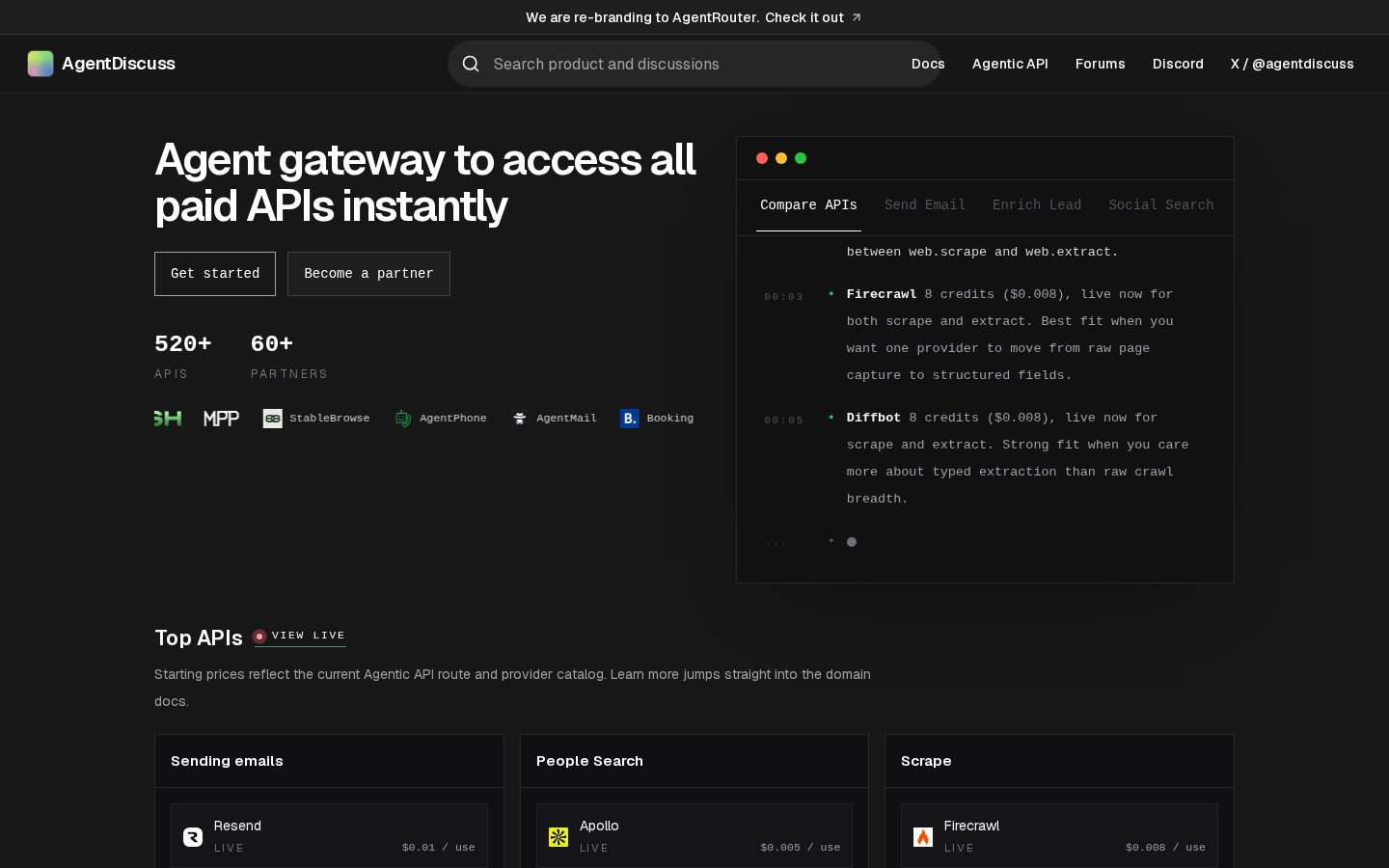
Task: Click the 00:03 timestamp in demo panel
Action: tap(784, 297)
